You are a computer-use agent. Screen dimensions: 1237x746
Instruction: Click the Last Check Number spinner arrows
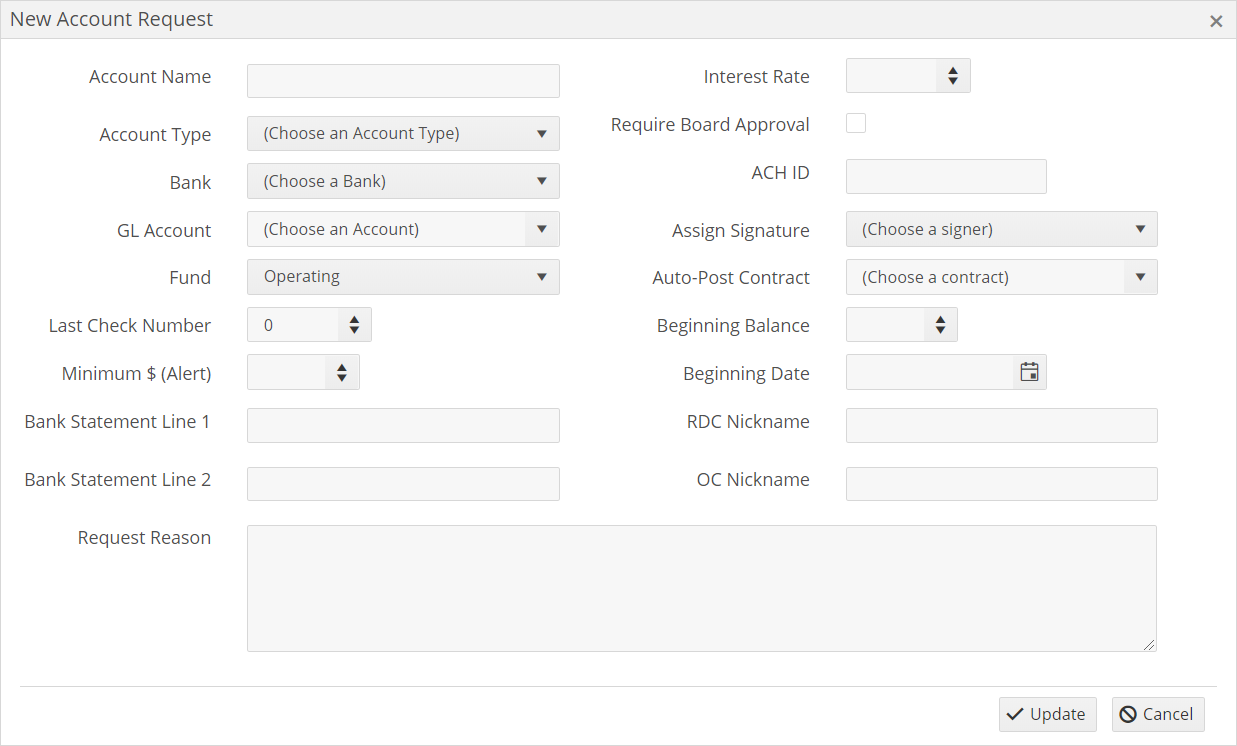point(354,325)
